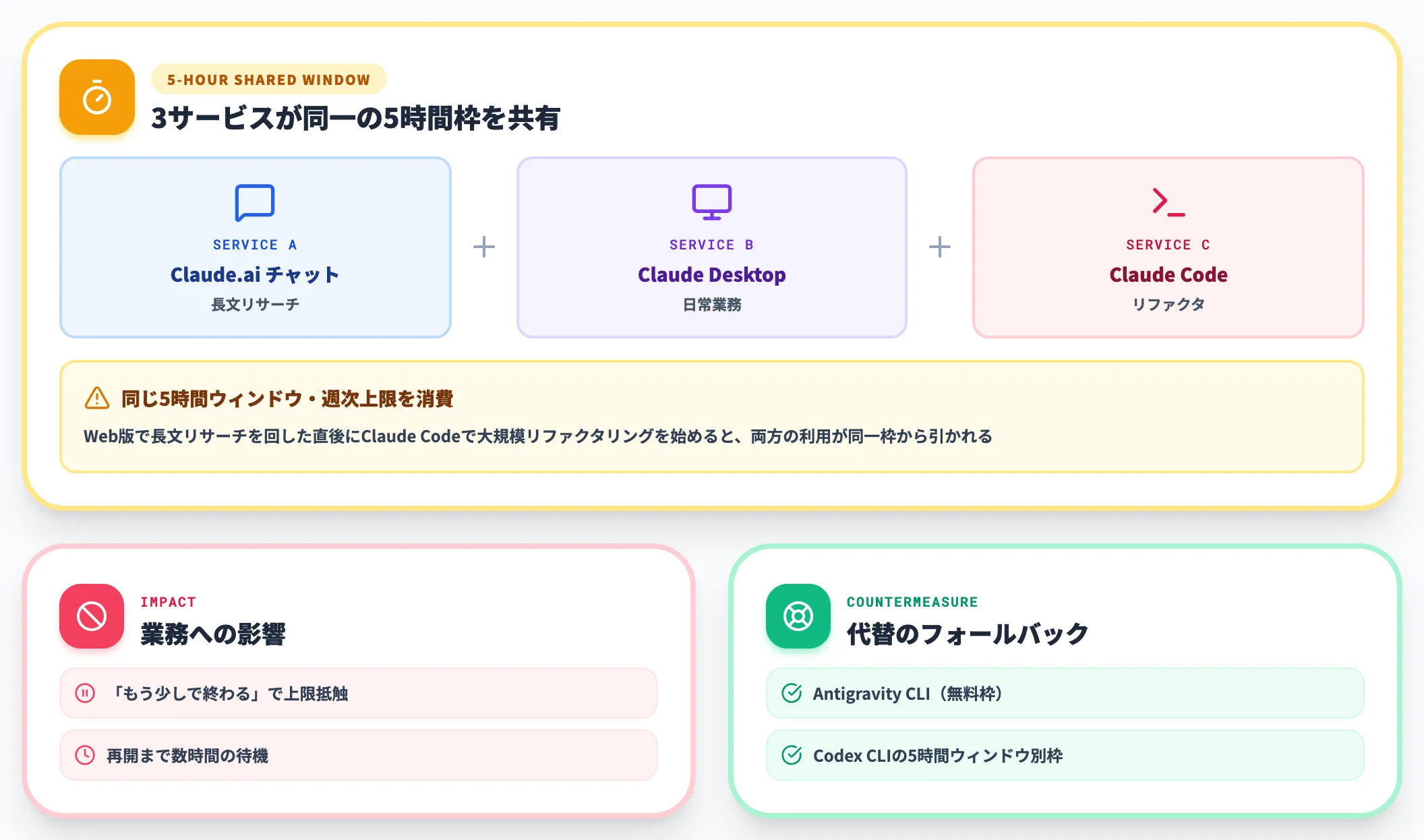
Task: Click the check icon beside Codex CLI
Action: coord(792,755)
